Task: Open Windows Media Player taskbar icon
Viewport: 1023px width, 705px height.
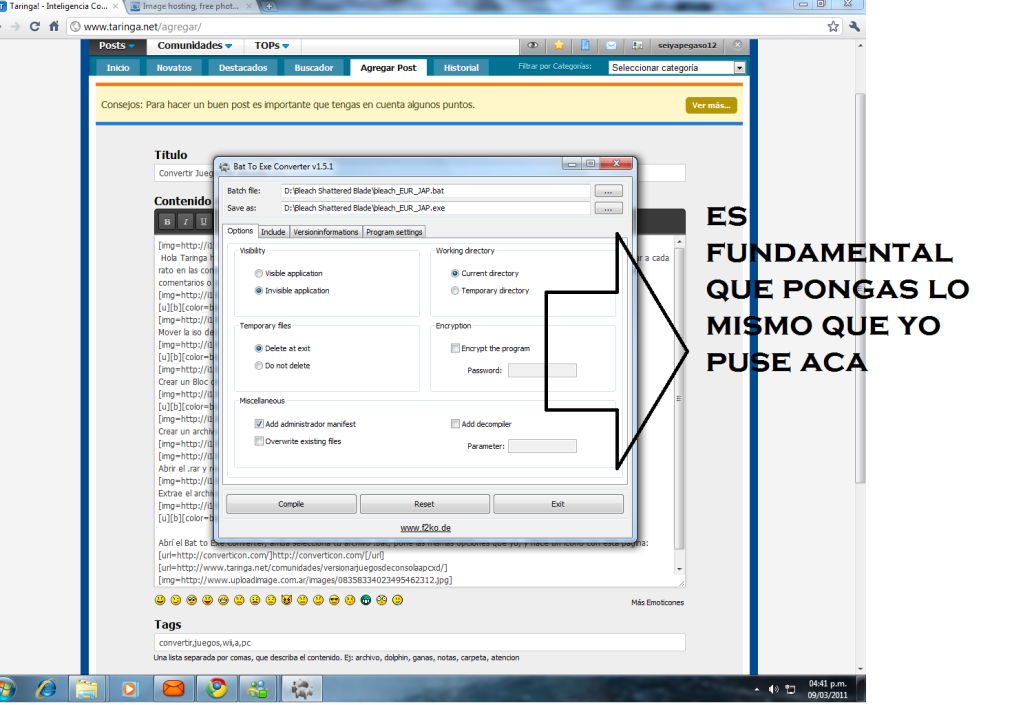Action: pos(130,689)
